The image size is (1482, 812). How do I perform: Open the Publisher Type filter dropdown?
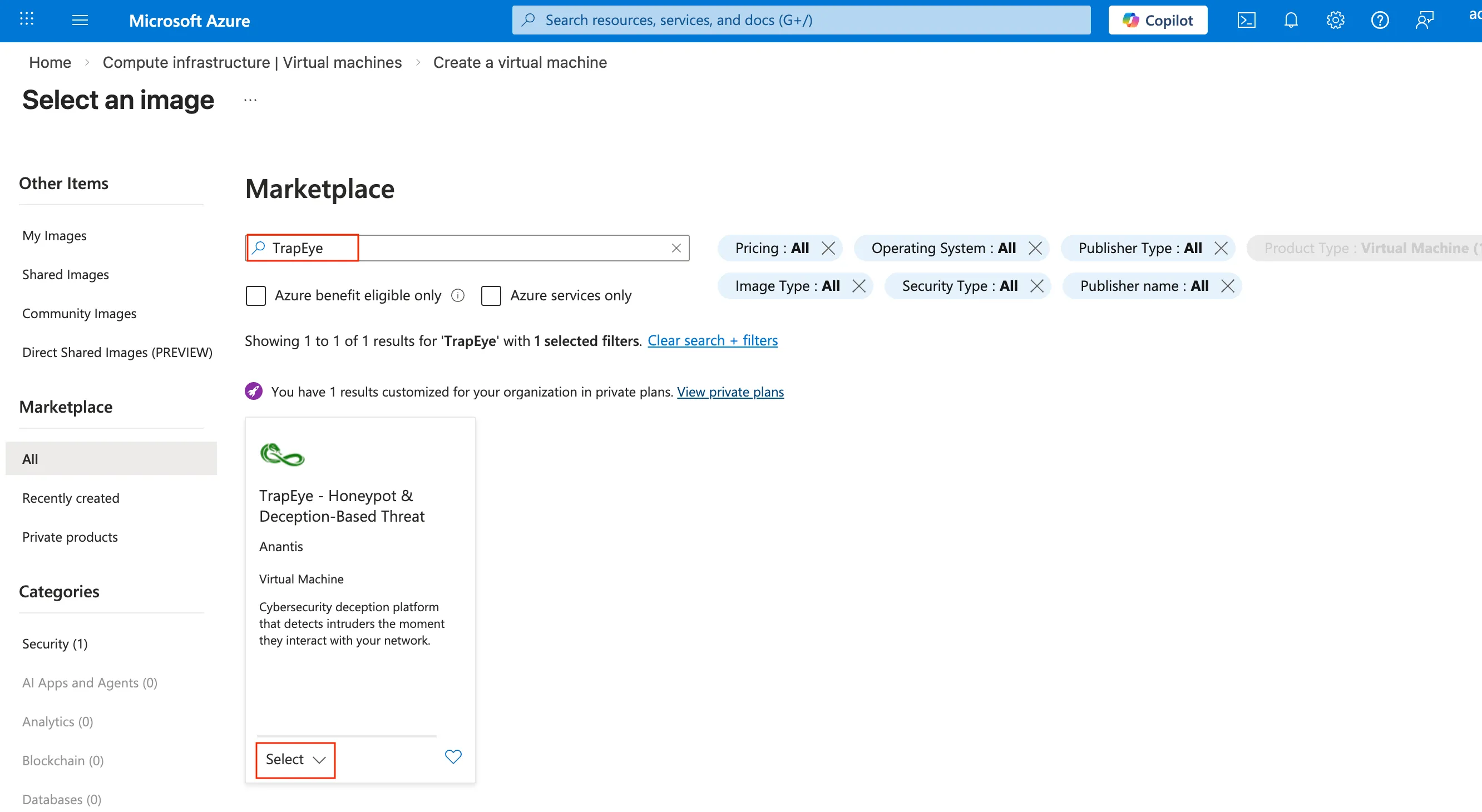click(1139, 248)
